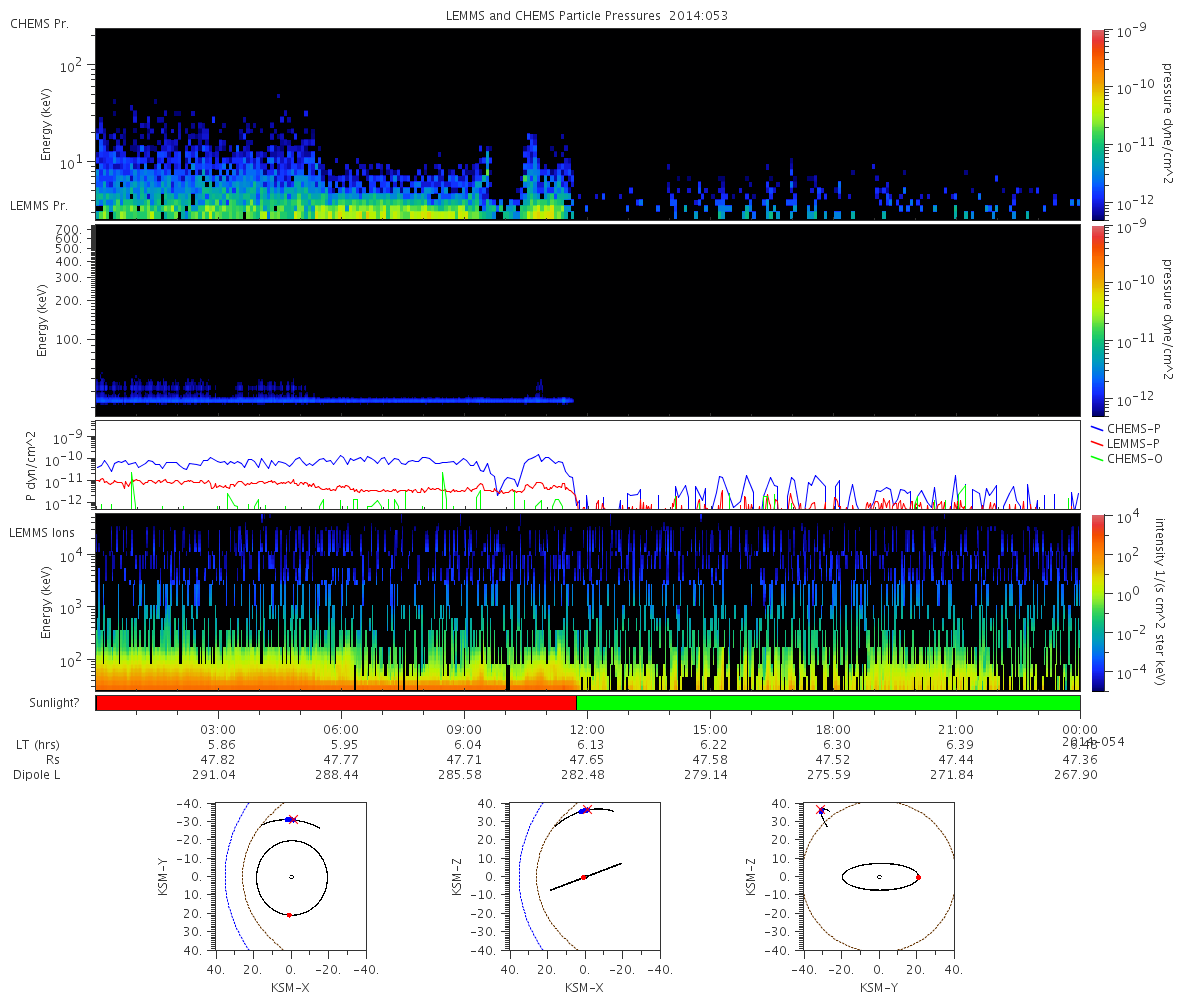The image size is (1200, 1000).
Task: Click the blue CHEMS-P legend line
Action: [1098, 428]
